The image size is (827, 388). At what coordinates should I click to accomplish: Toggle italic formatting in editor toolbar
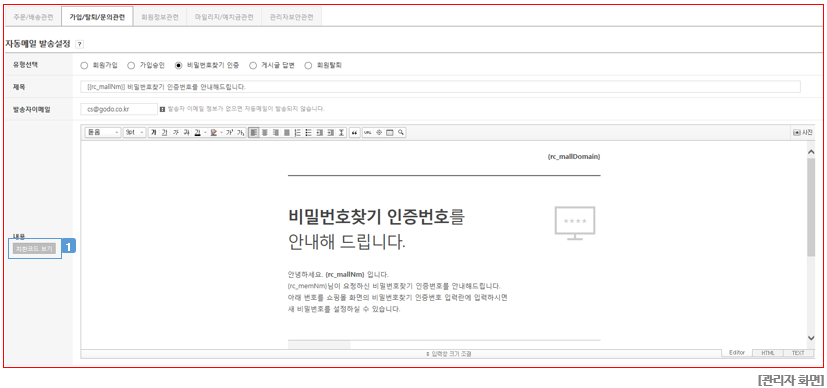176,133
